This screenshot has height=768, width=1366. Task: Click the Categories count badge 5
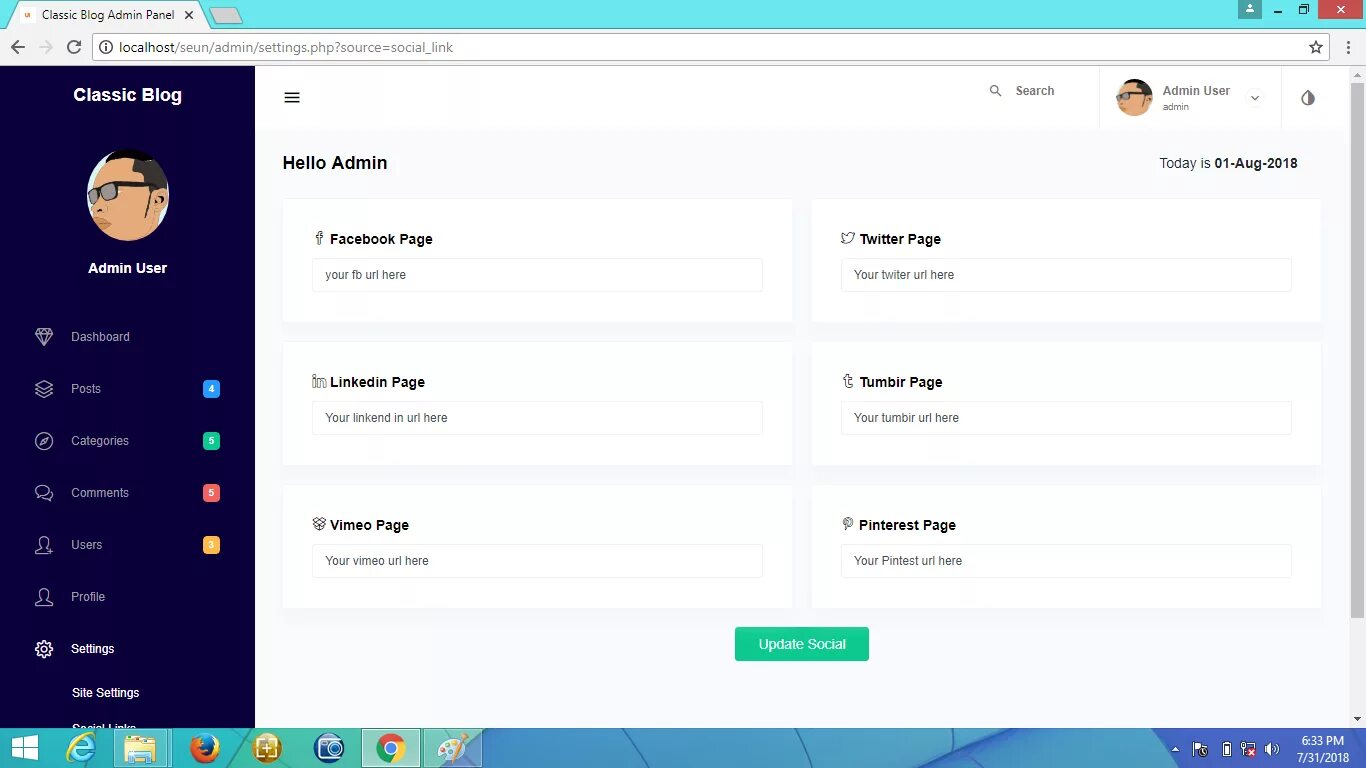pos(211,441)
